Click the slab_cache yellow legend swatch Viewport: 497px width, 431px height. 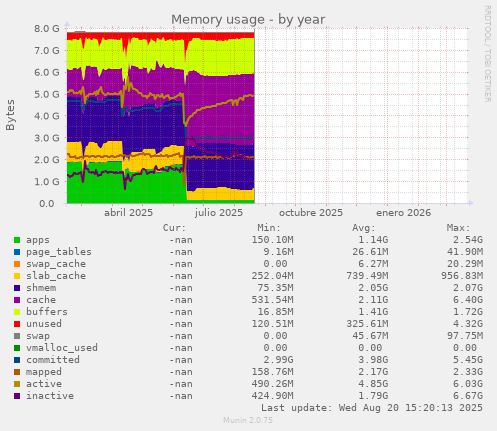coord(17,276)
